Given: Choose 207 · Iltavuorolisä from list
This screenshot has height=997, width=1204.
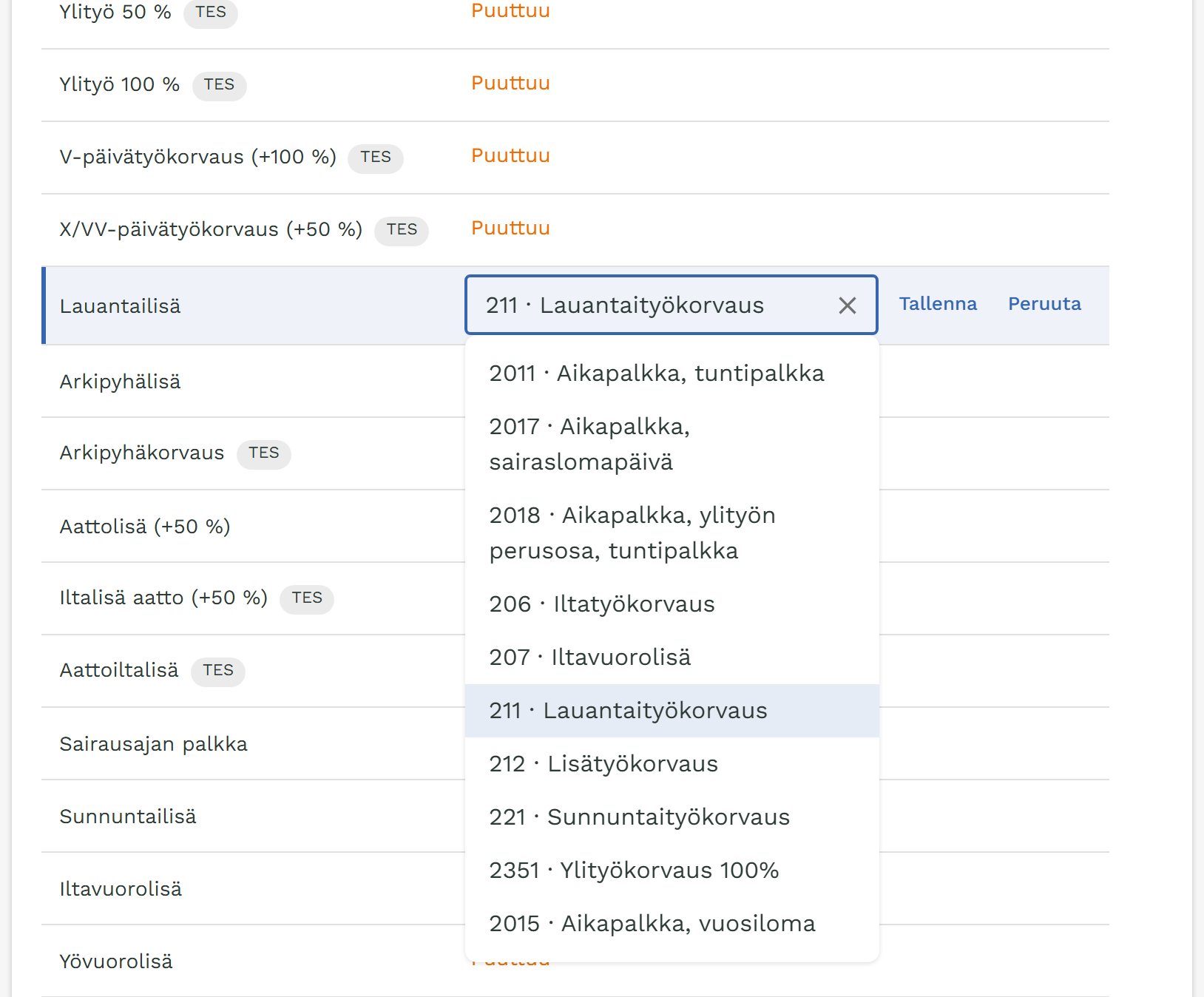Looking at the screenshot, I should [672, 658].
